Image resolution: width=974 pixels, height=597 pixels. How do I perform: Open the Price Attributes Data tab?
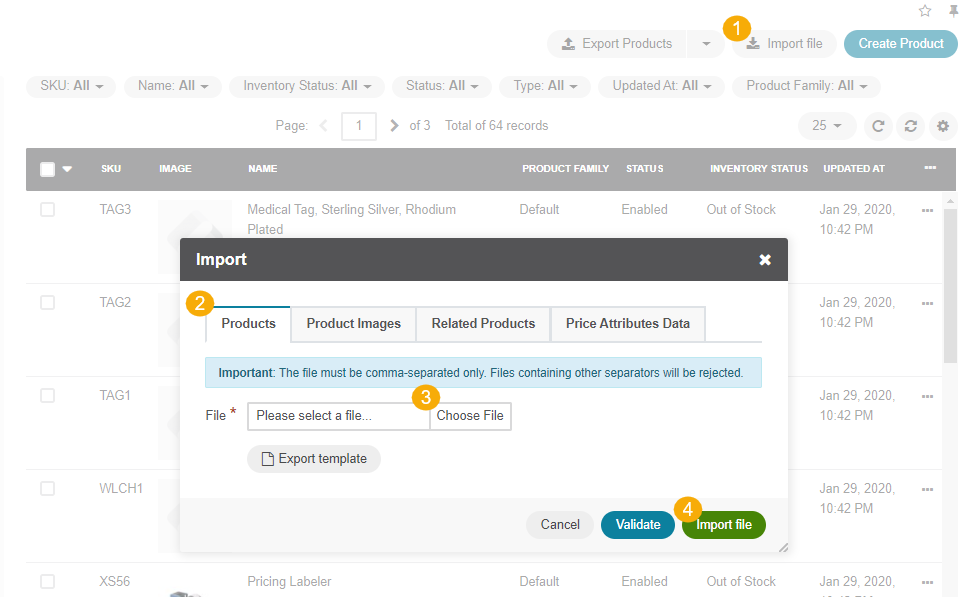pos(627,324)
